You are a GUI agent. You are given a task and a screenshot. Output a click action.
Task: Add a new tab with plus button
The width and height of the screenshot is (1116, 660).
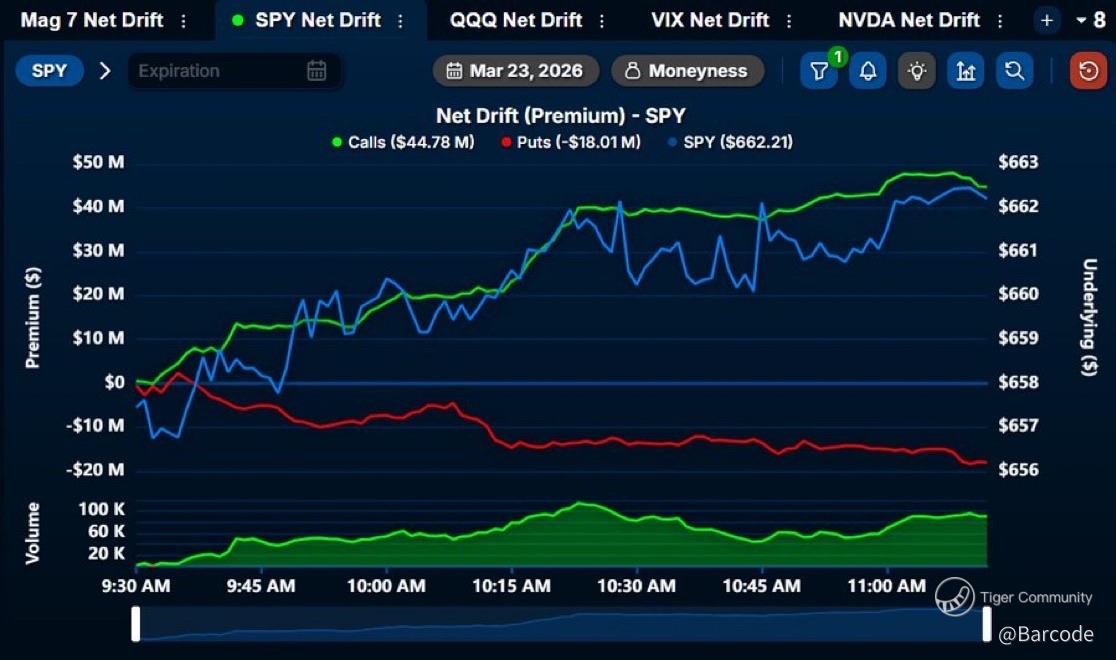click(1047, 21)
